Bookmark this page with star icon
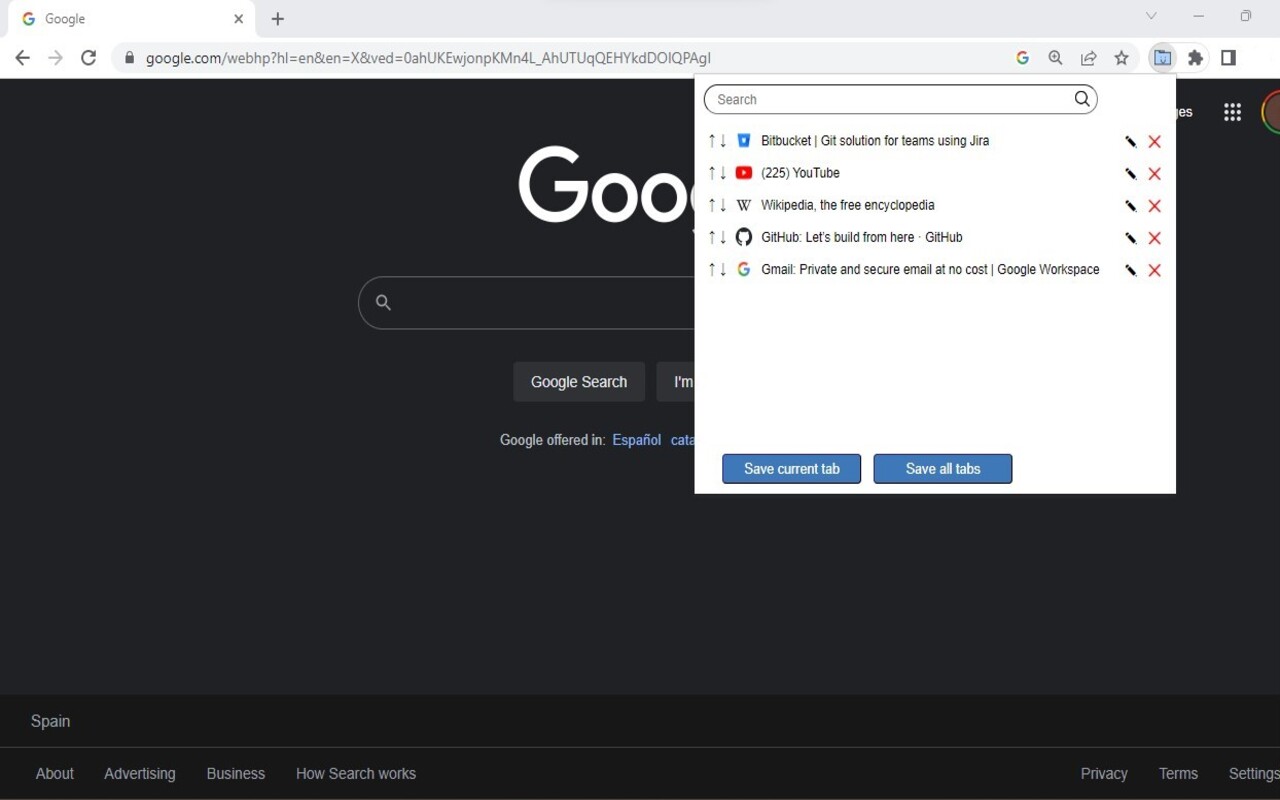 tap(1122, 58)
